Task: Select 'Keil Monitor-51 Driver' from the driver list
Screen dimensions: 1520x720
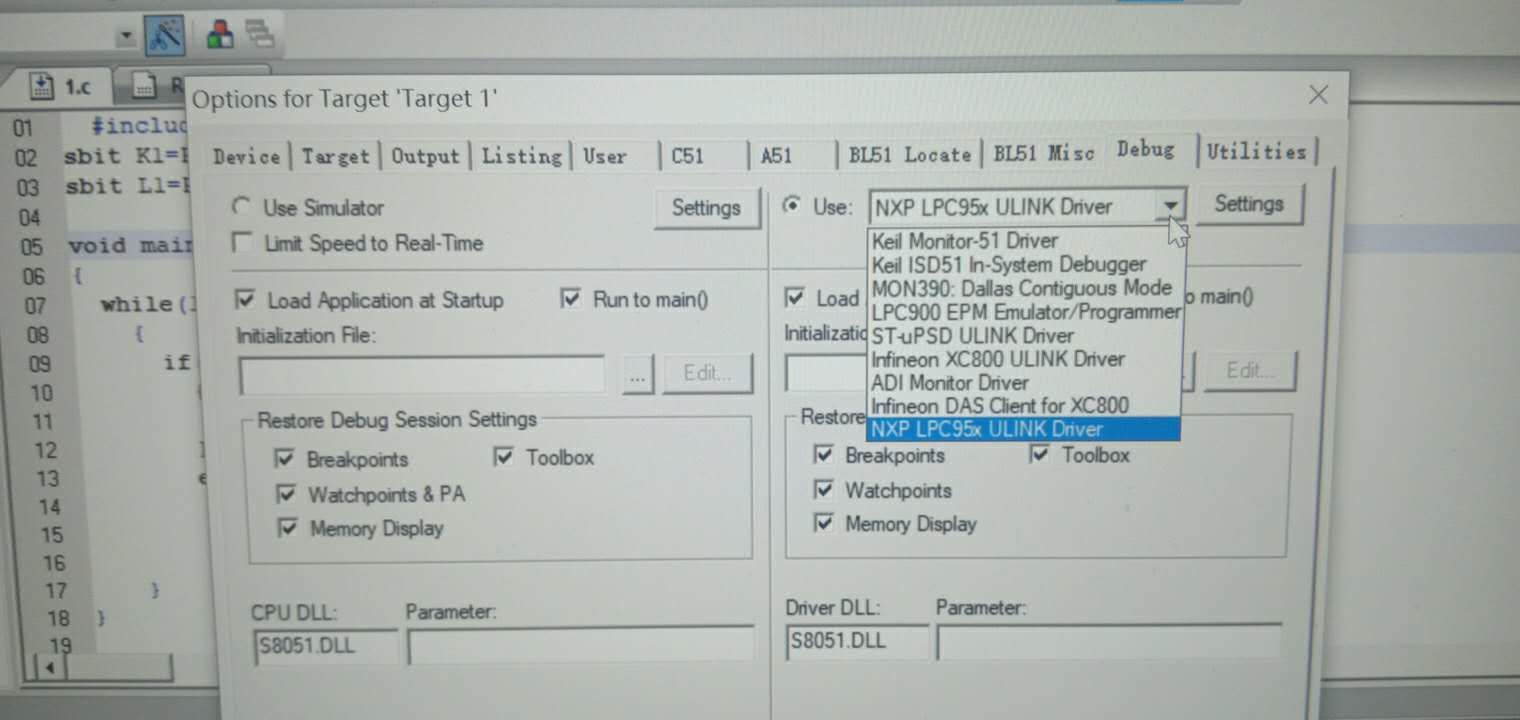Action: pos(965,240)
